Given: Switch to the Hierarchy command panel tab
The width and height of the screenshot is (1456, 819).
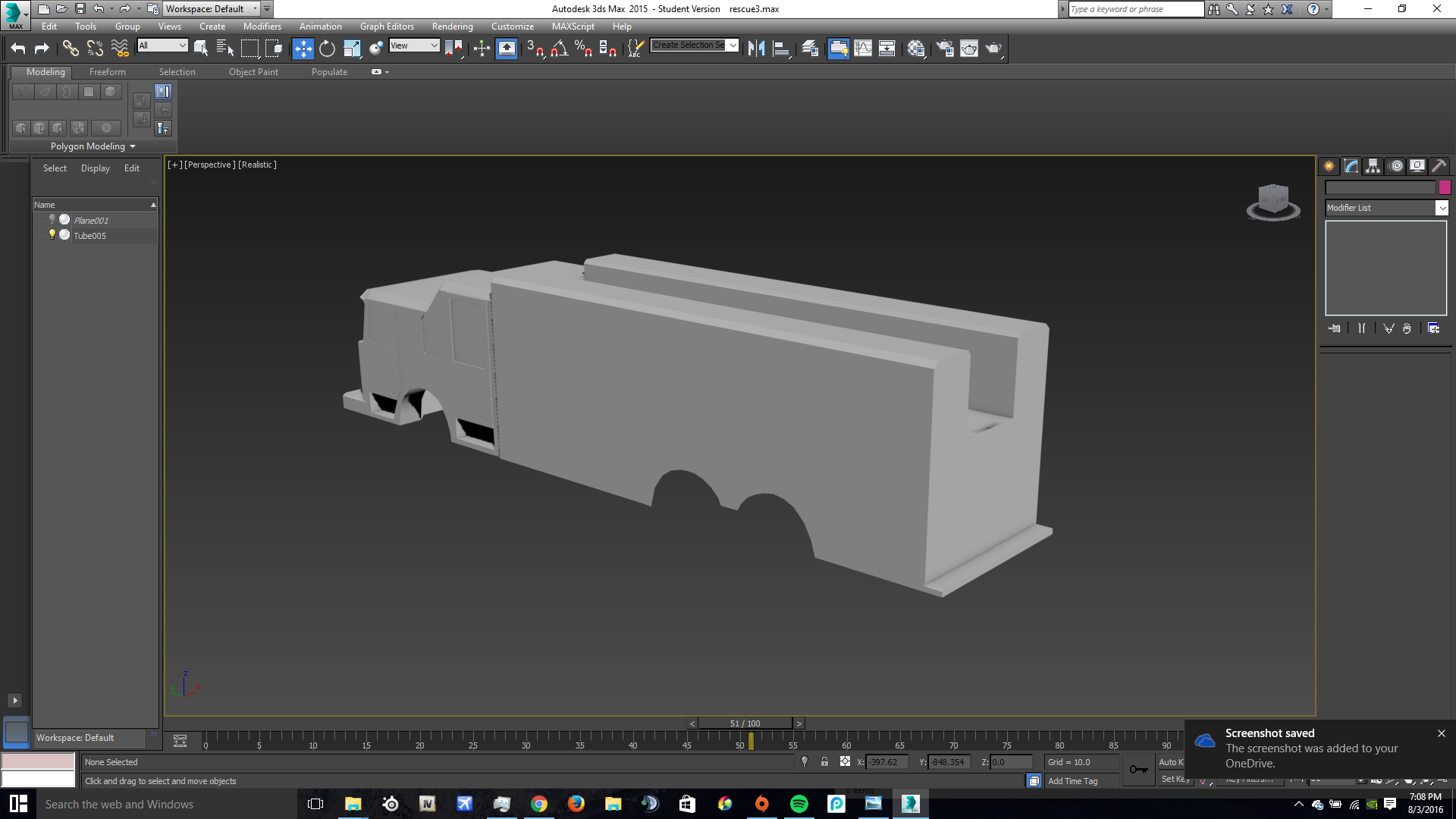Looking at the screenshot, I should (x=1373, y=166).
